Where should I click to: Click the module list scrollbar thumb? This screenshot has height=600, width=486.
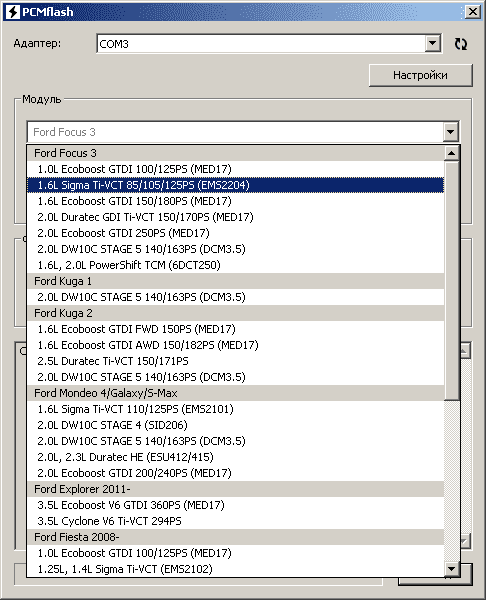click(452, 280)
